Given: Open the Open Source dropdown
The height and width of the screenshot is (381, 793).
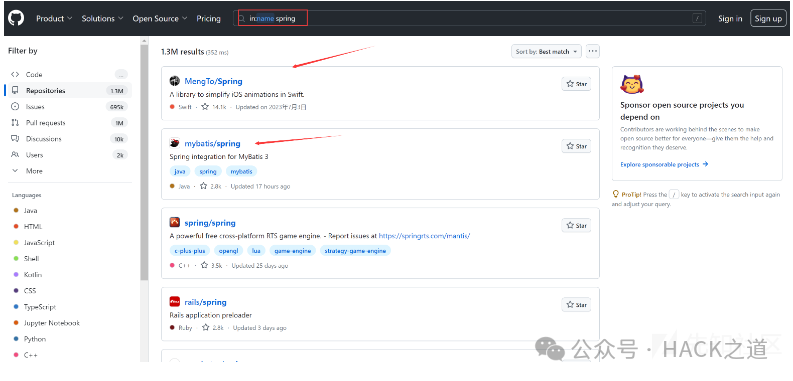Looking at the screenshot, I should 160,19.
